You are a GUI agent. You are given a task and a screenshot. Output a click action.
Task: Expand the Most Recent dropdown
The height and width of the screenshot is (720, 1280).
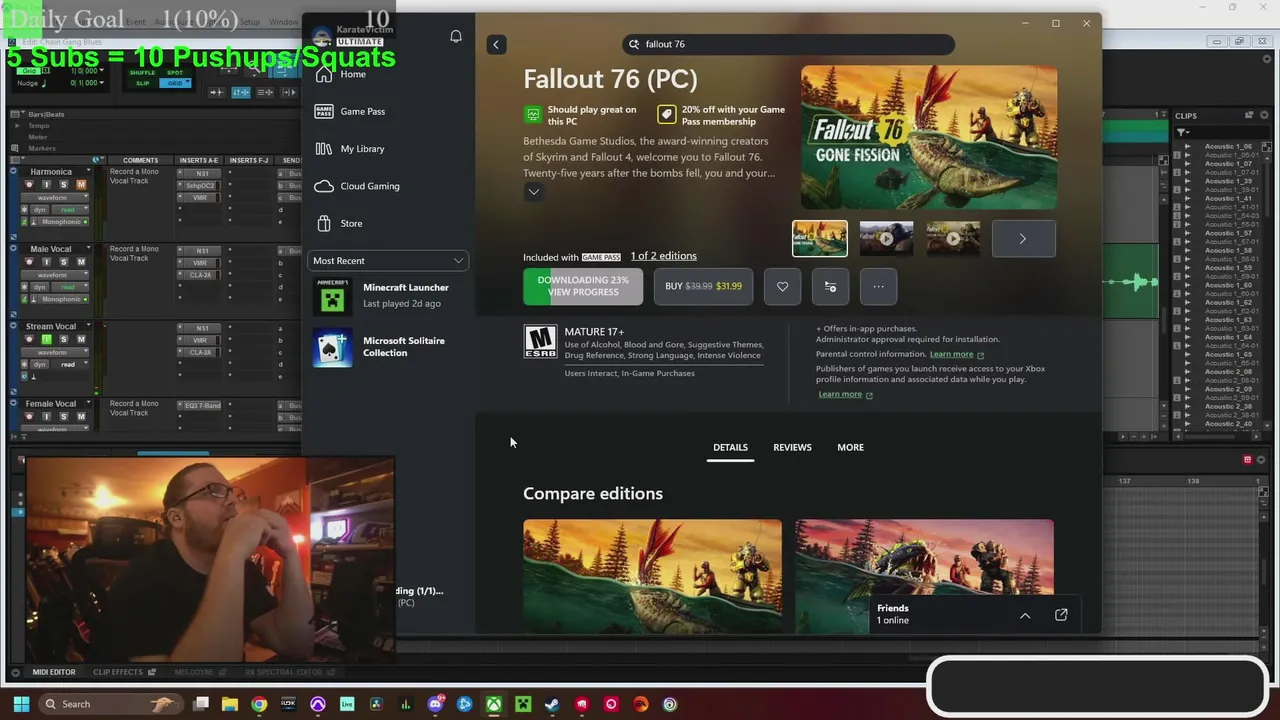click(x=388, y=261)
